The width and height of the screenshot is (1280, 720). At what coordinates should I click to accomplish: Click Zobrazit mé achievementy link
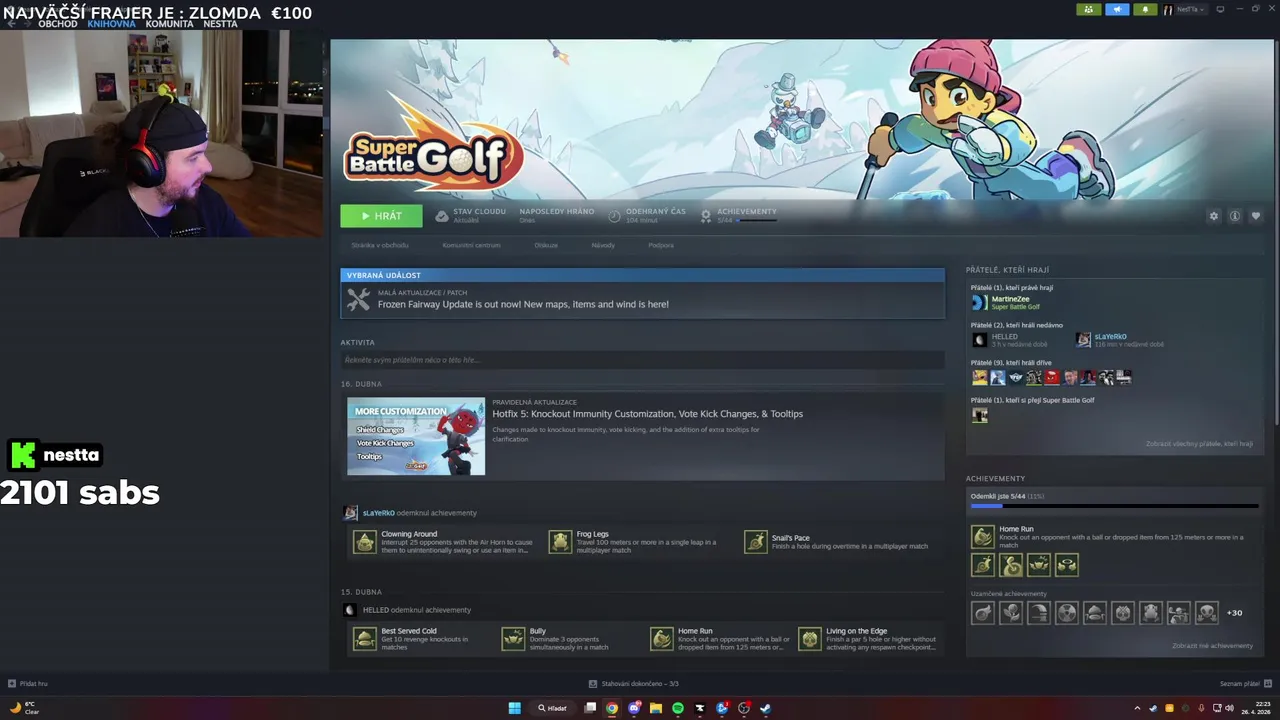click(1212, 646)
